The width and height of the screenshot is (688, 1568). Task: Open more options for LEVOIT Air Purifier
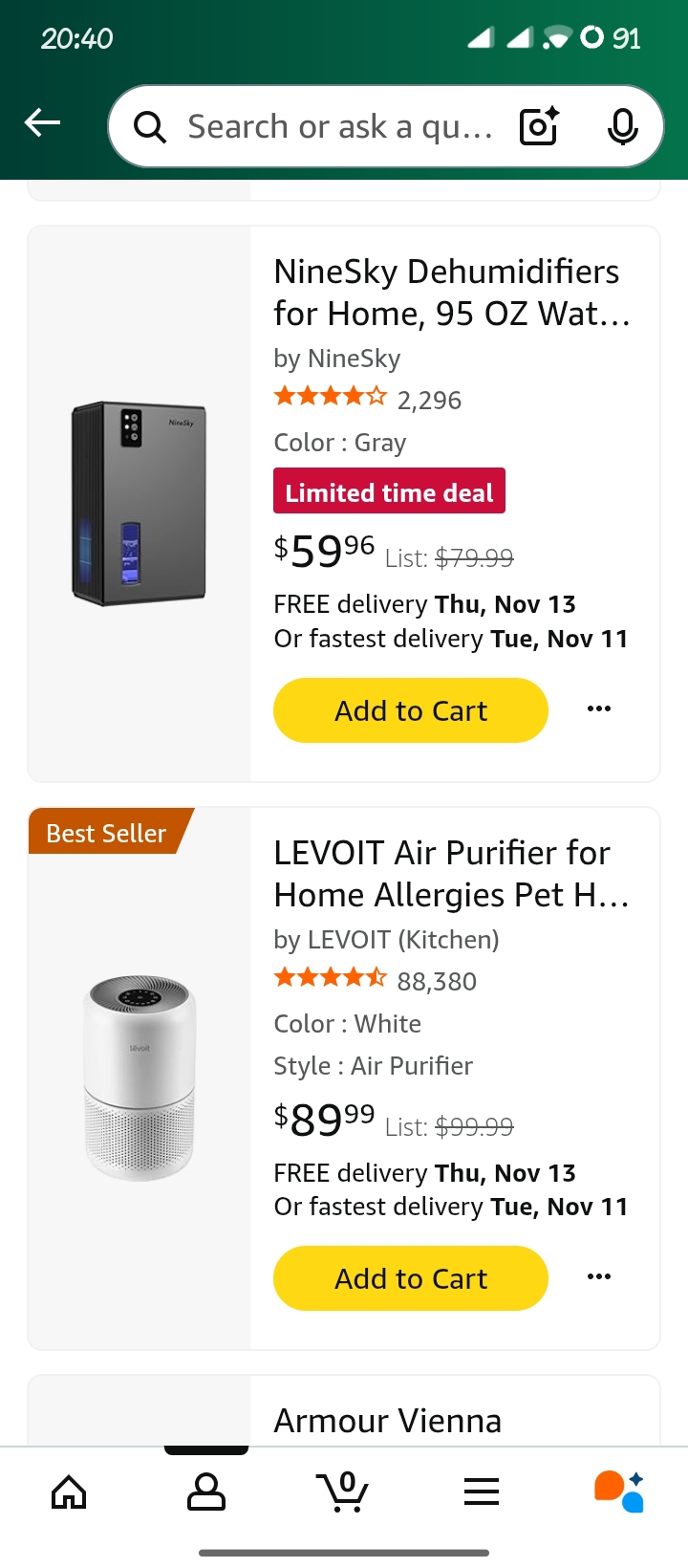tap(599, 1277)
